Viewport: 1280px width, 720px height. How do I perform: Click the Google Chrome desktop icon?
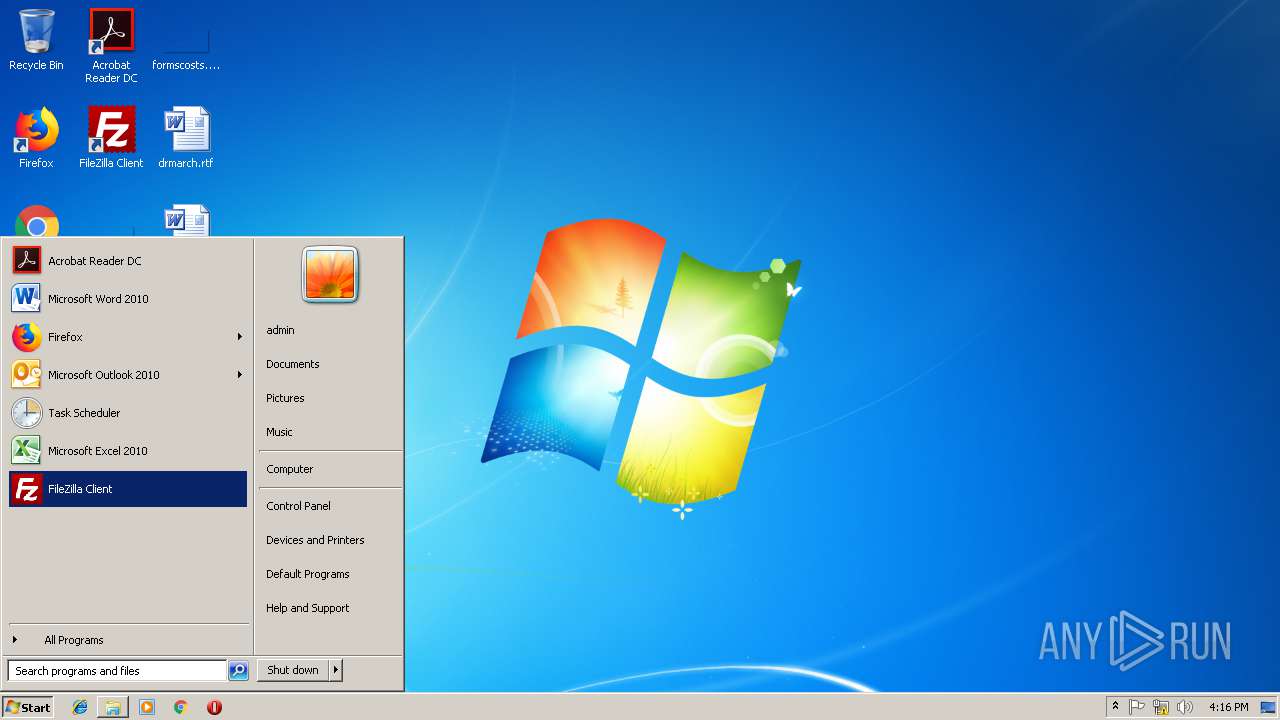[x=37, y=222]
